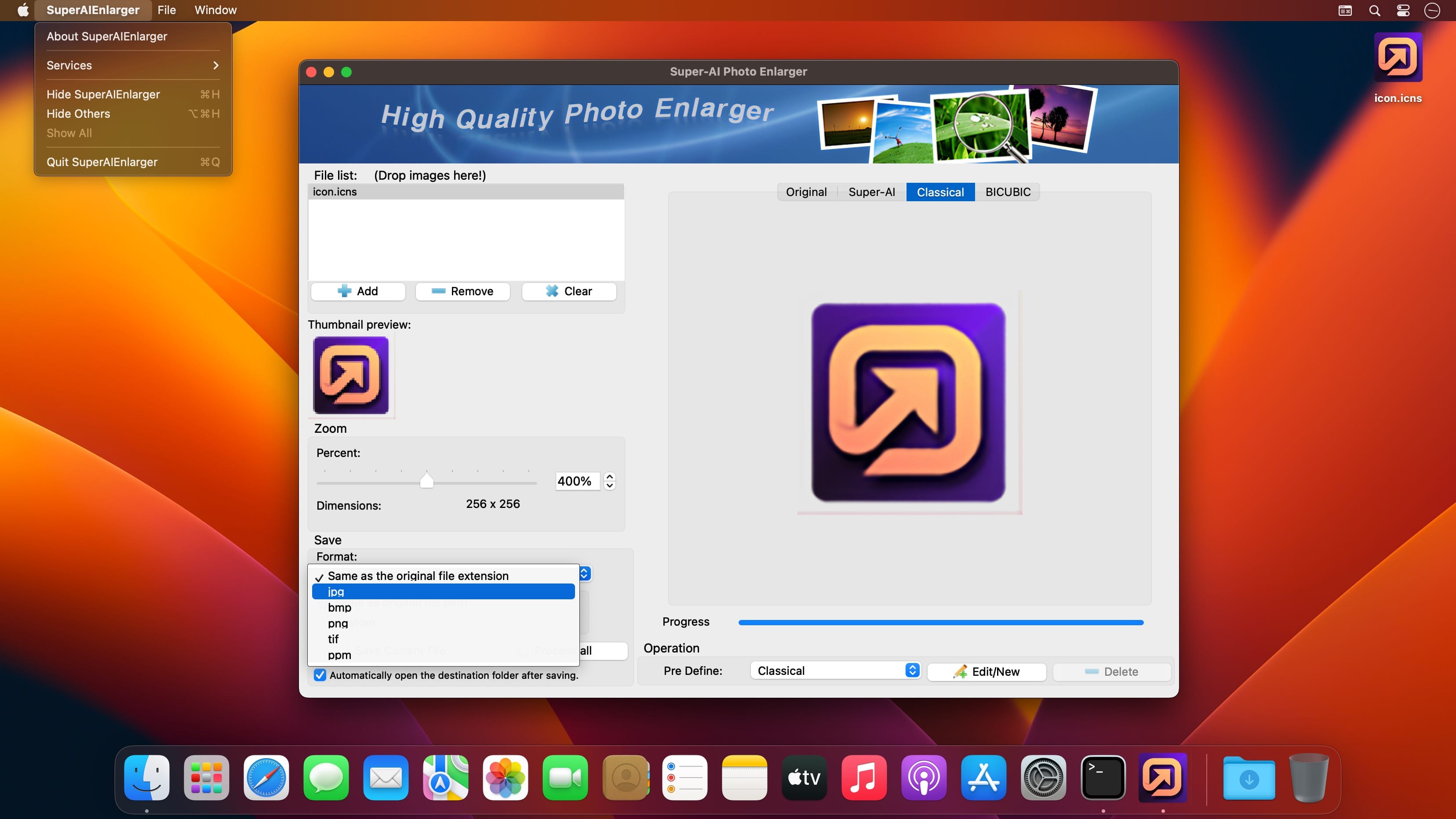Open Photos from the Dock

pos(505,778)
